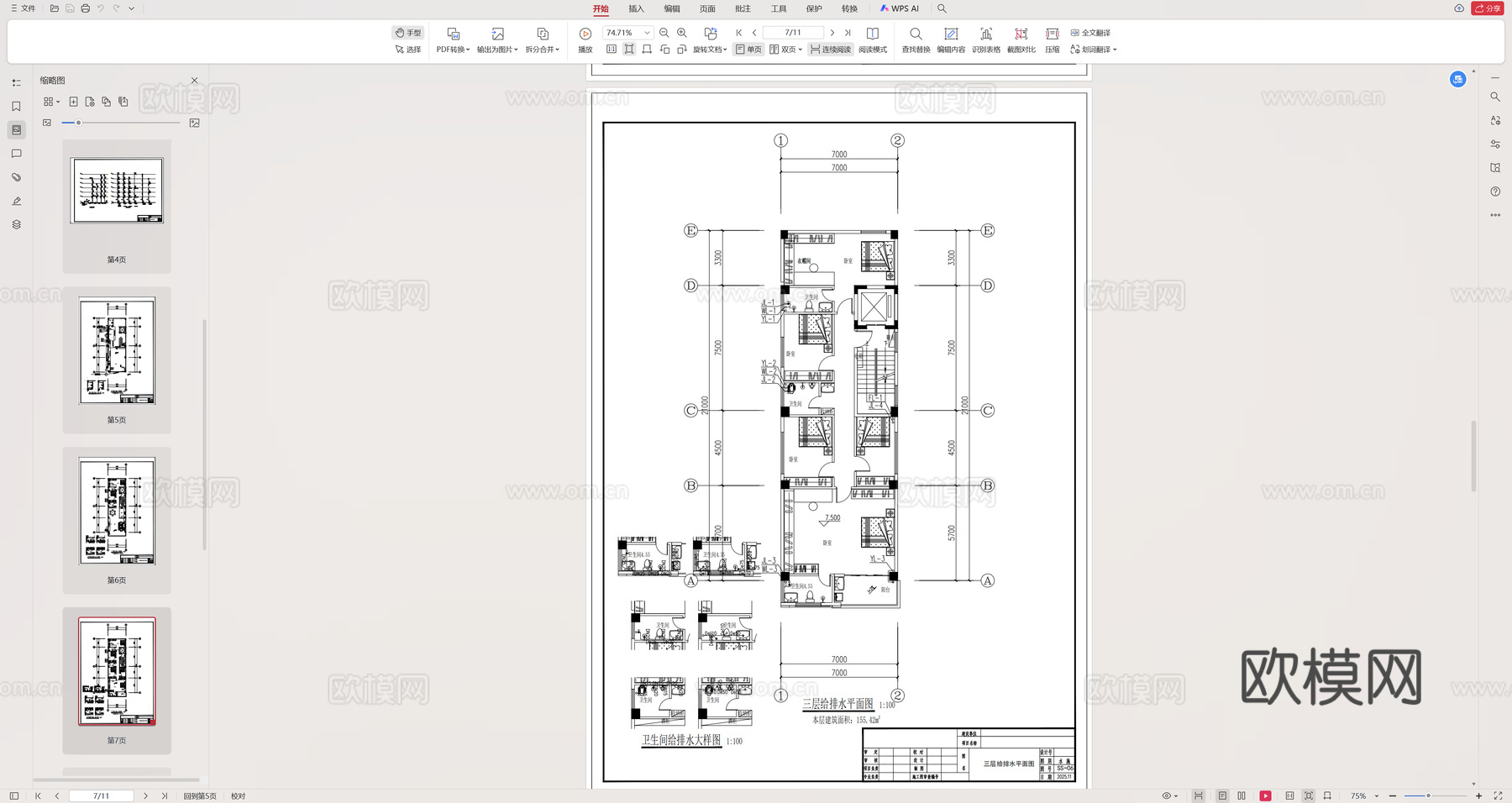Image resolution: width=1512 pixels, height=803 pixels.
Task: Select the hand tool (手型)
Action: coord(408,33)
